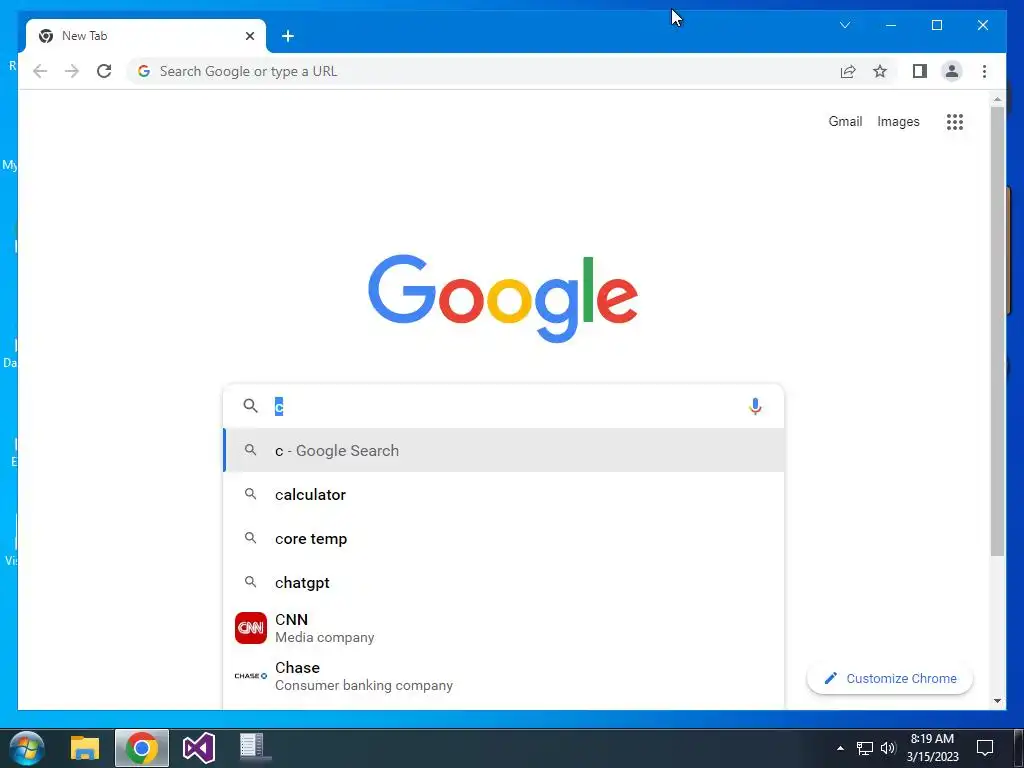
Task: Start voice search with microphone icon
Action: click(x=755, y=406)
